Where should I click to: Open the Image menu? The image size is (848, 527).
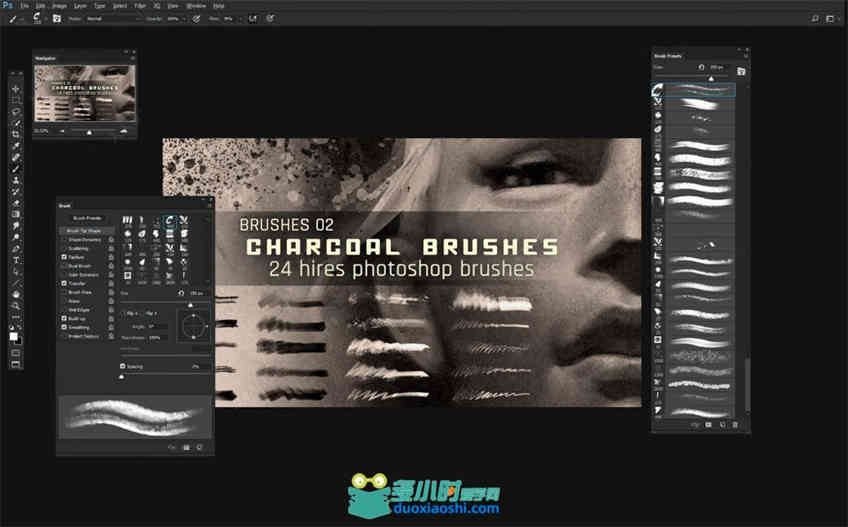pos(59,5)
